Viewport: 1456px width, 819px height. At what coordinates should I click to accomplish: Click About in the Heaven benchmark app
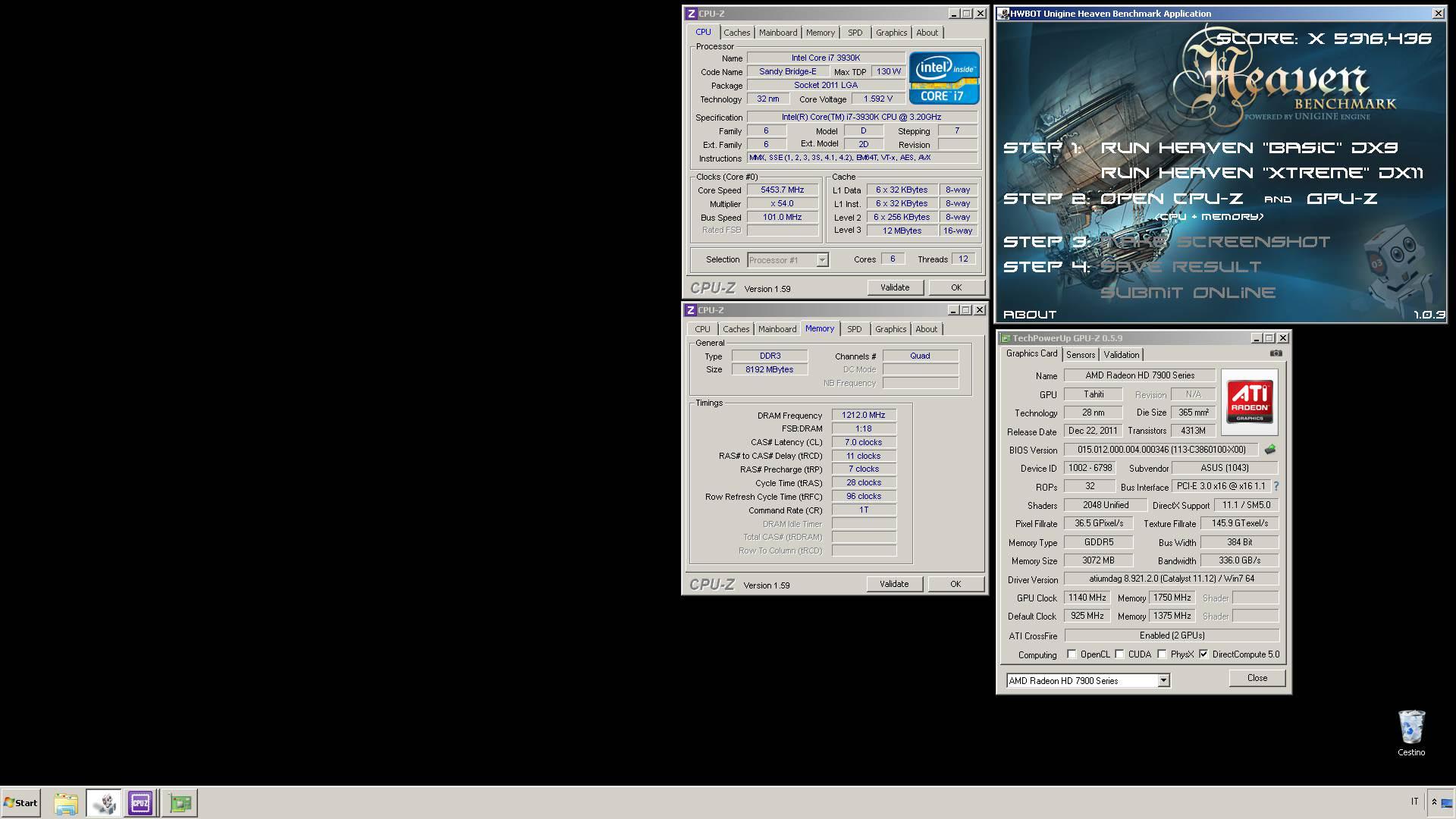1029,314
